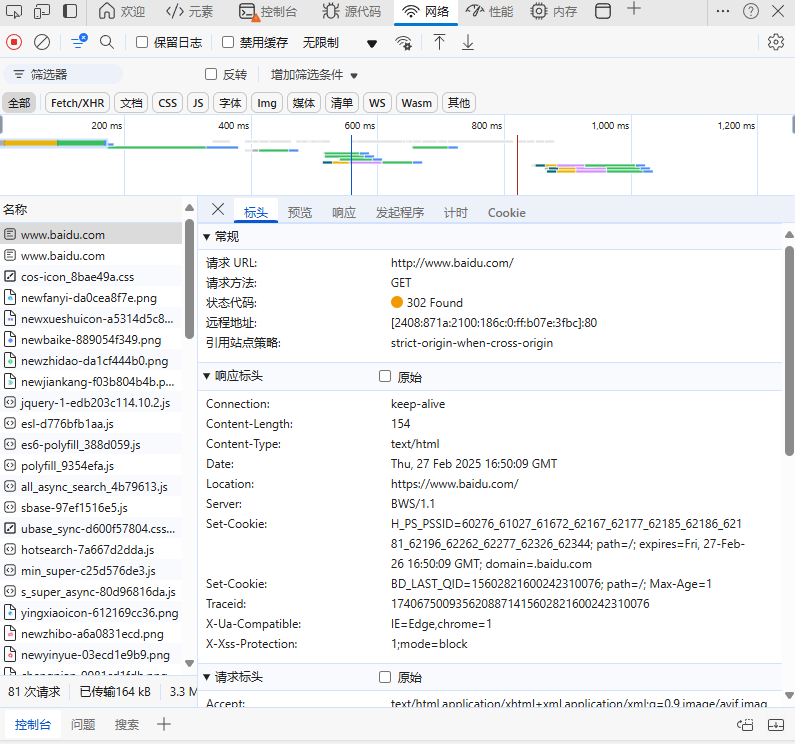
Task: Open the 源代码 sources tab
Action: tap(352, 11)
